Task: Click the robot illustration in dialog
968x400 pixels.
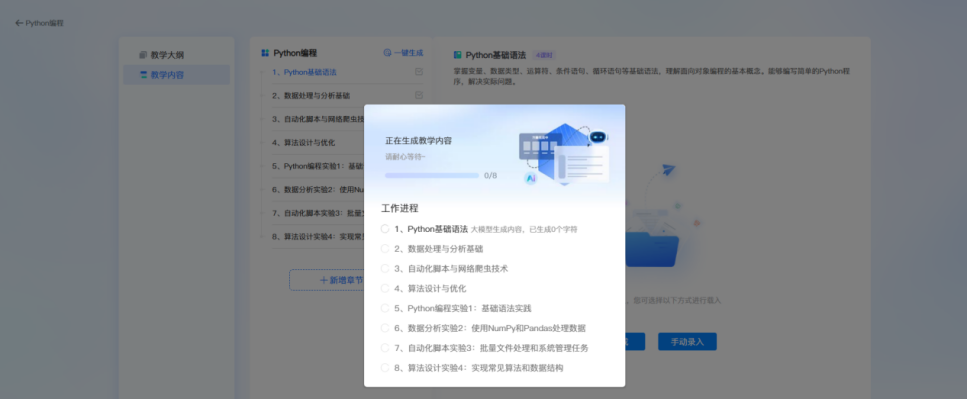Action: [598, 137]
